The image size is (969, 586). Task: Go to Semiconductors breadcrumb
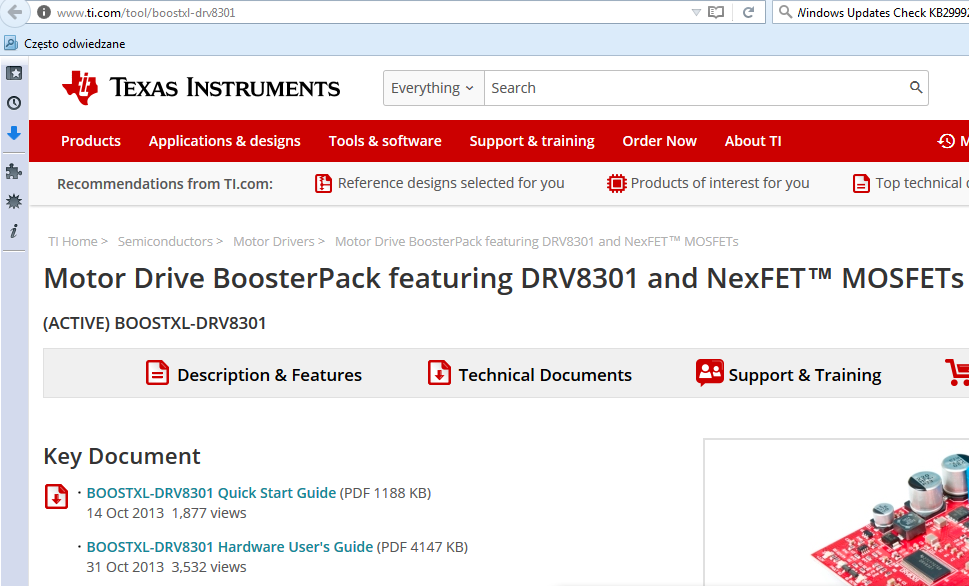165,242
